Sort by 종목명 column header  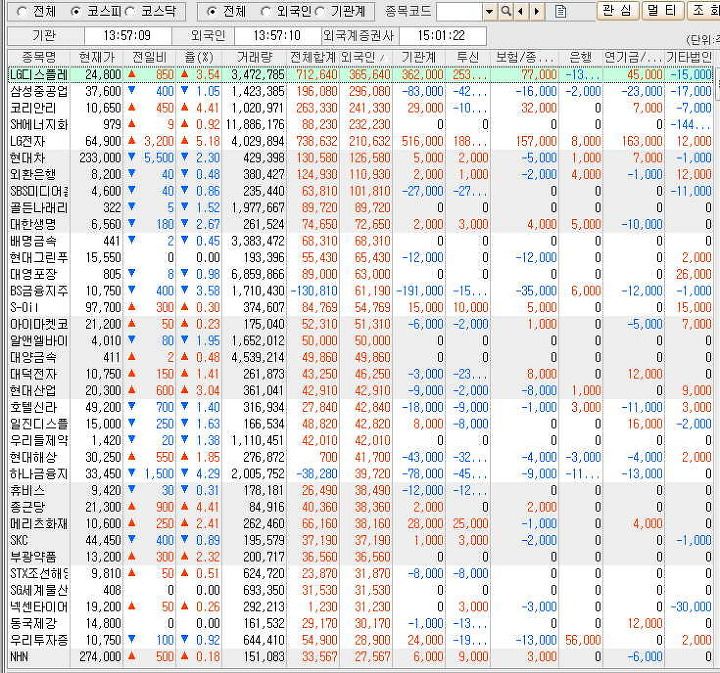pyautogui.click(x=39, y=57)
